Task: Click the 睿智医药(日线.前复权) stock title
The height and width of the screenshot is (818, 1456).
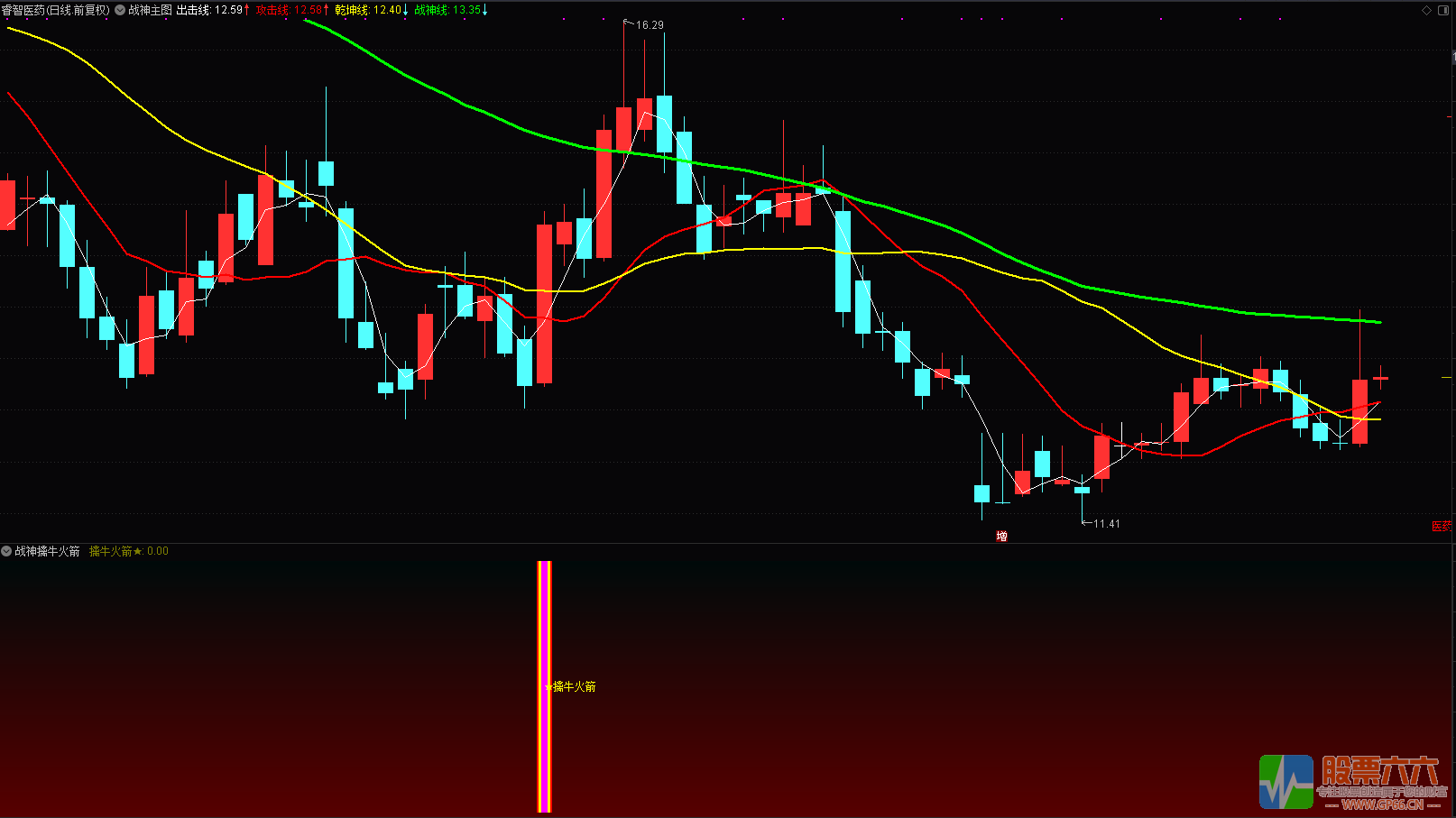Action: point(55,10)
